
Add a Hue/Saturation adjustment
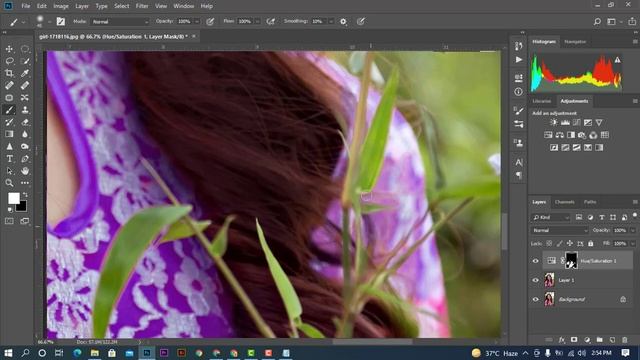tap(548, 135)
